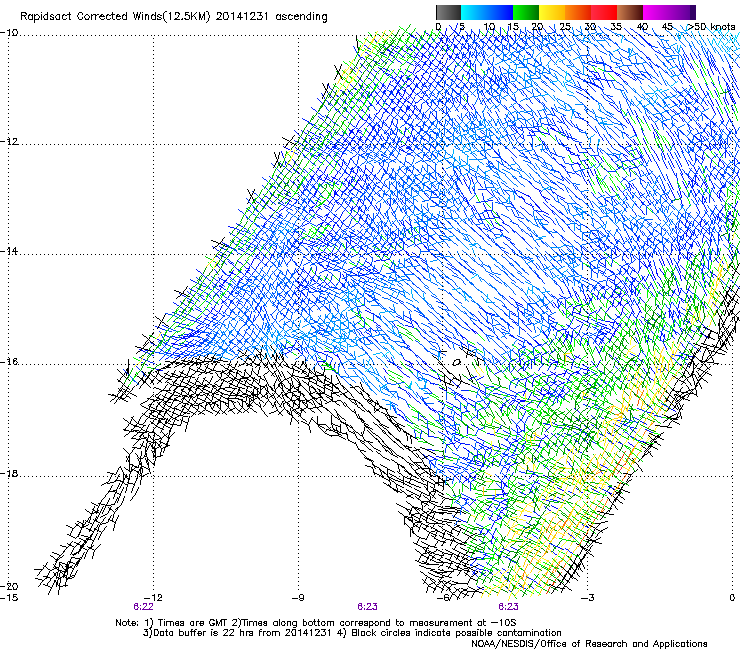Click the black contamination circle near -16 latitude
Viewport: 740px width, 650px height.
click(x=456, y=363)
